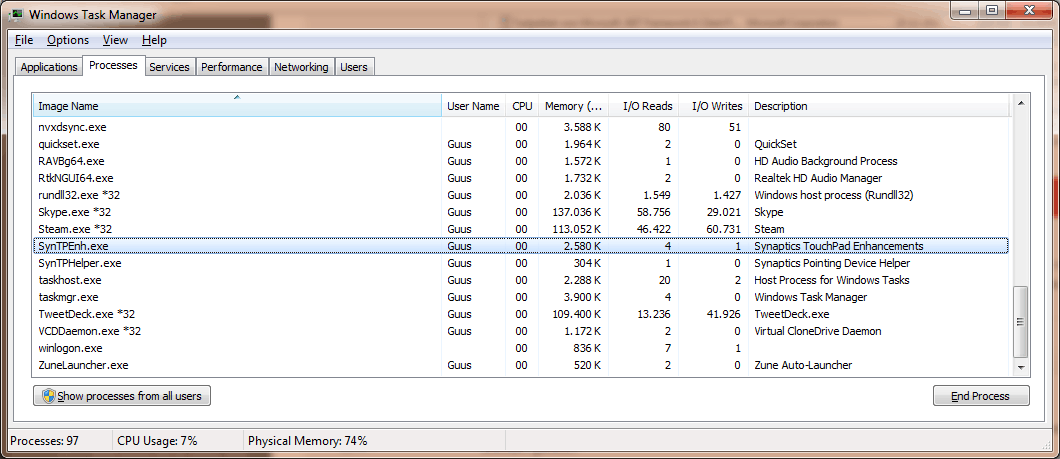Sort by I/O Reads column header

coord(643,106)
